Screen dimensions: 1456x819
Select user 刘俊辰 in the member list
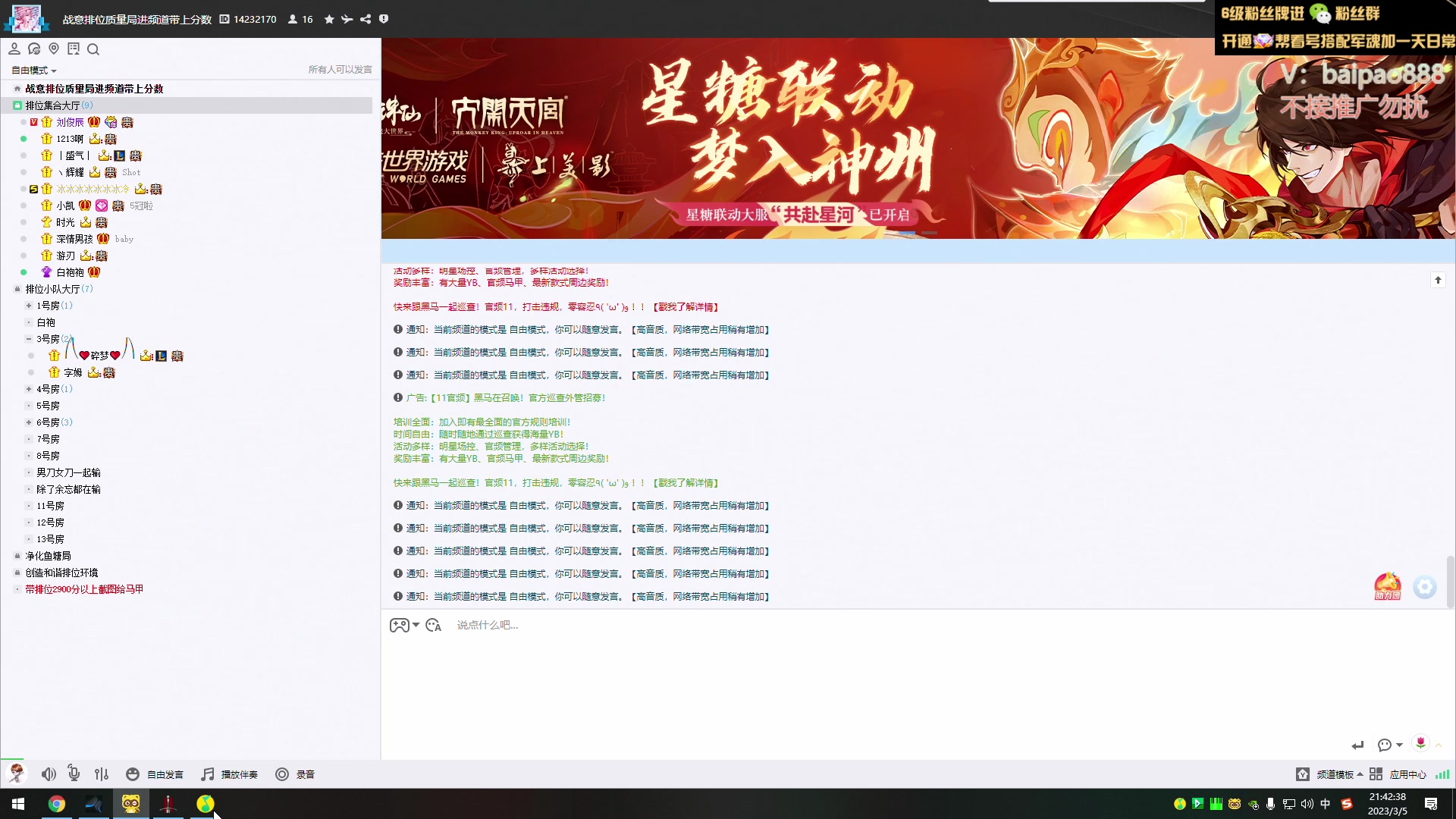(70, 122)
